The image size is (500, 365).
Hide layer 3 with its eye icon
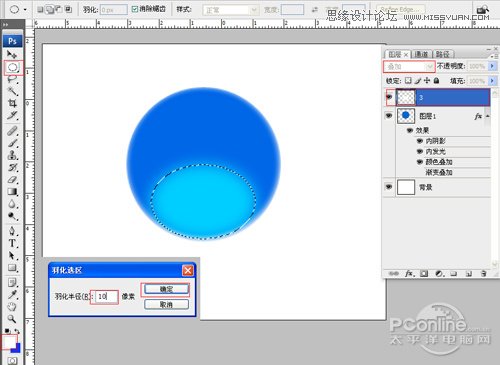coord(389,97)
